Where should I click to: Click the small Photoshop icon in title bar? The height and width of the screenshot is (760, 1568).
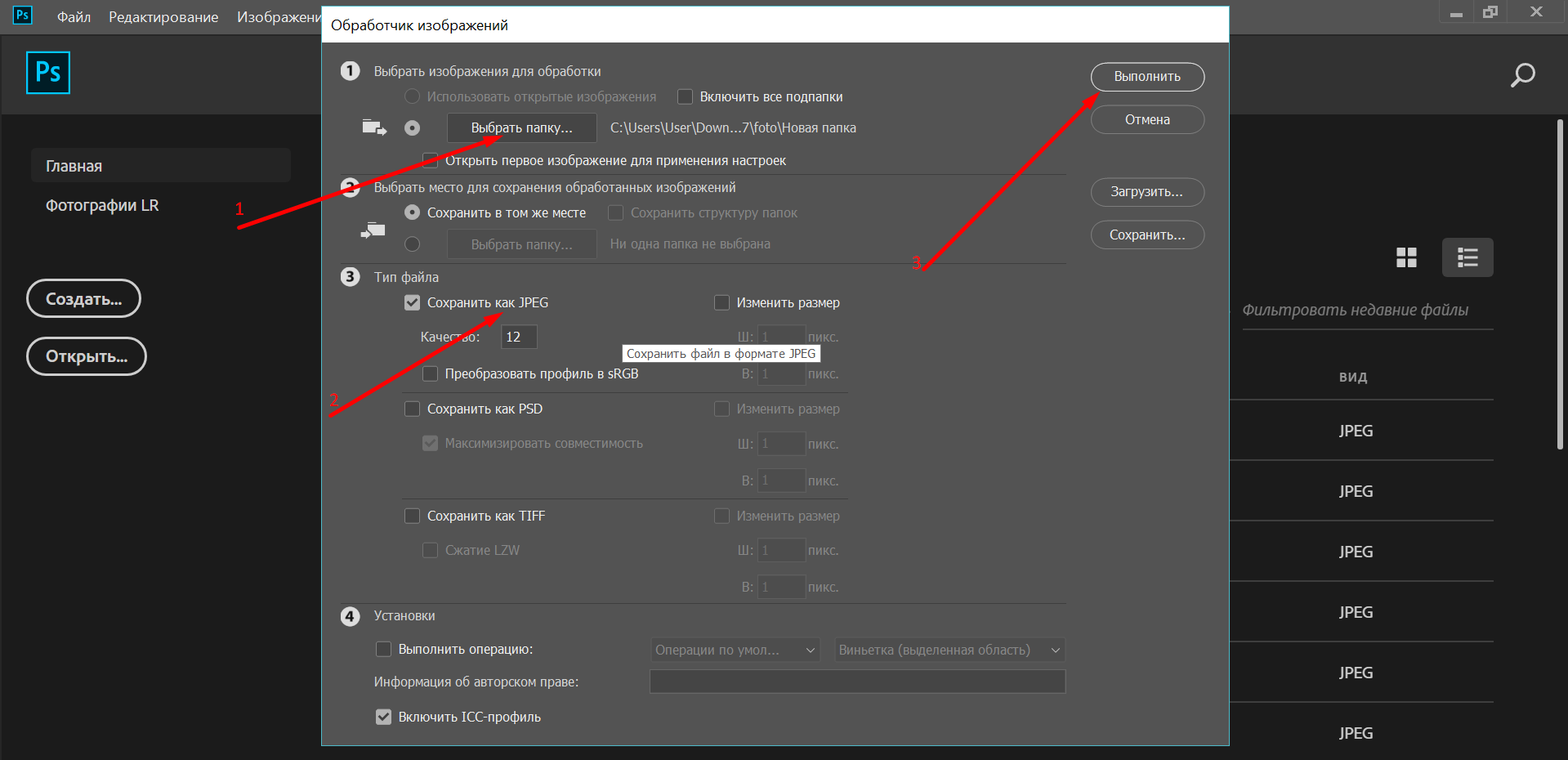click(23, 15)
